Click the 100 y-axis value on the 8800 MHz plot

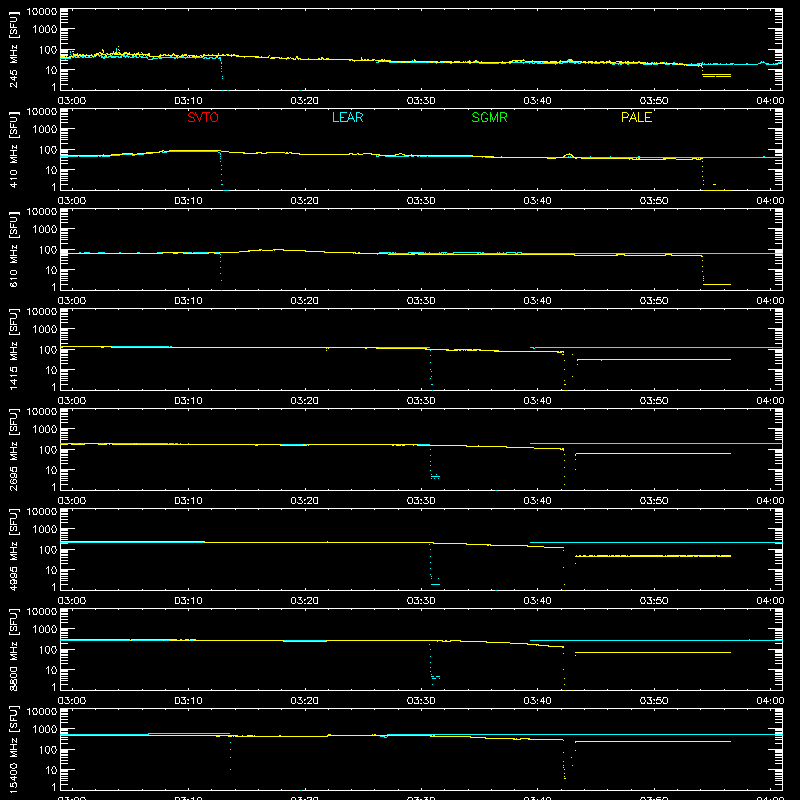[48, 650]
